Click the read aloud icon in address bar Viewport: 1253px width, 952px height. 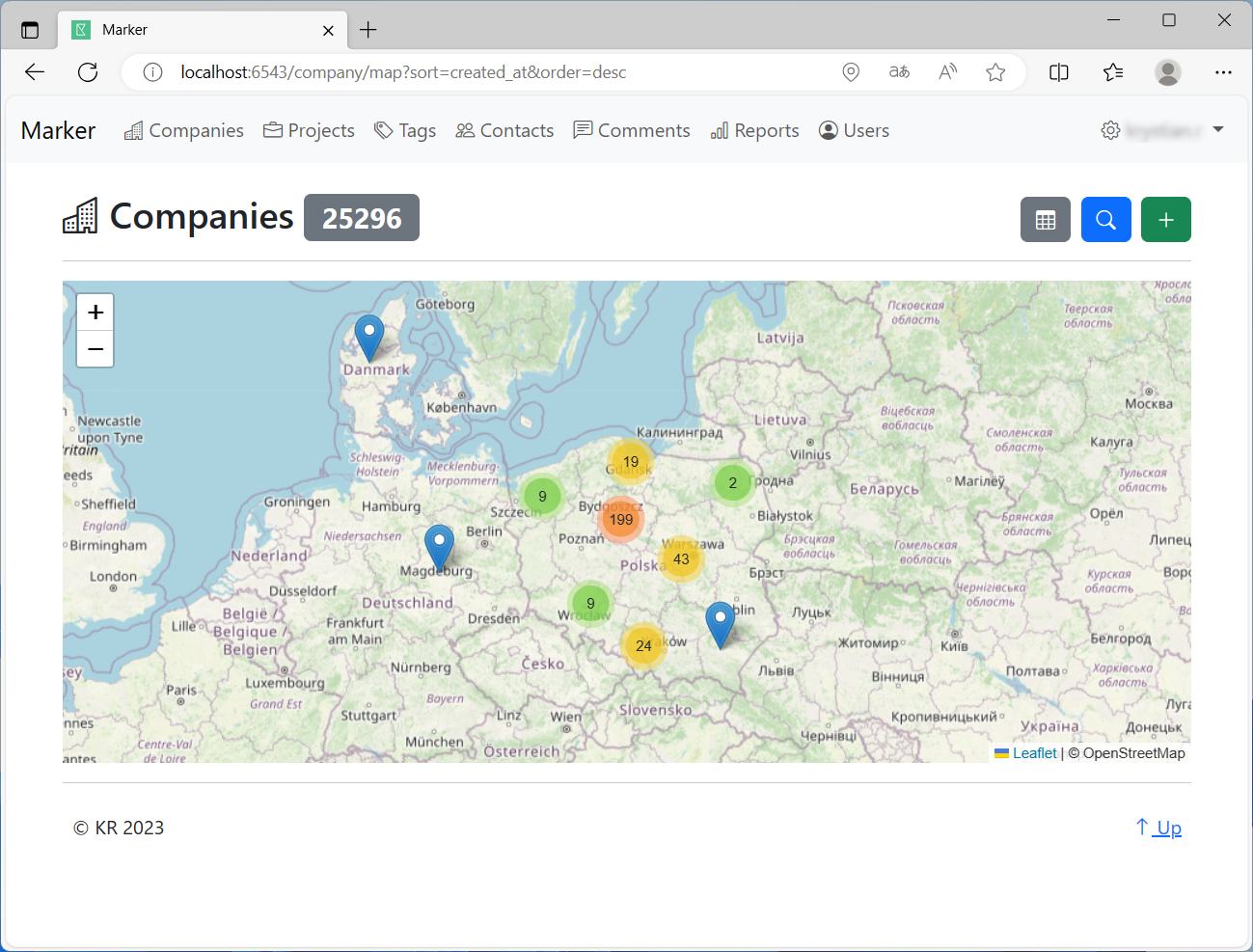pos(948,72)
